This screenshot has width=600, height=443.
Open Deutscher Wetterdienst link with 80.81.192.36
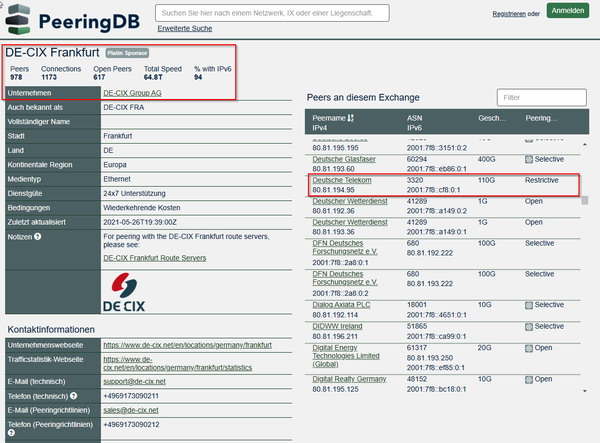pyautogui.click(x=350, y=201)
